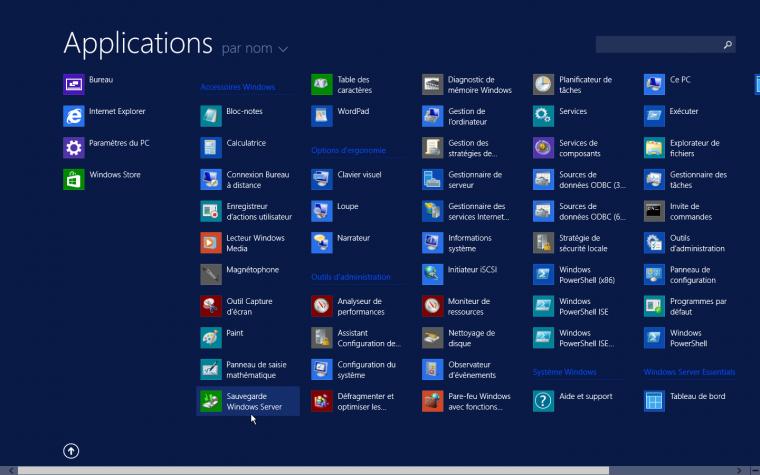
Task: Click the search magnifier button
Action: [x=728, y=45]
